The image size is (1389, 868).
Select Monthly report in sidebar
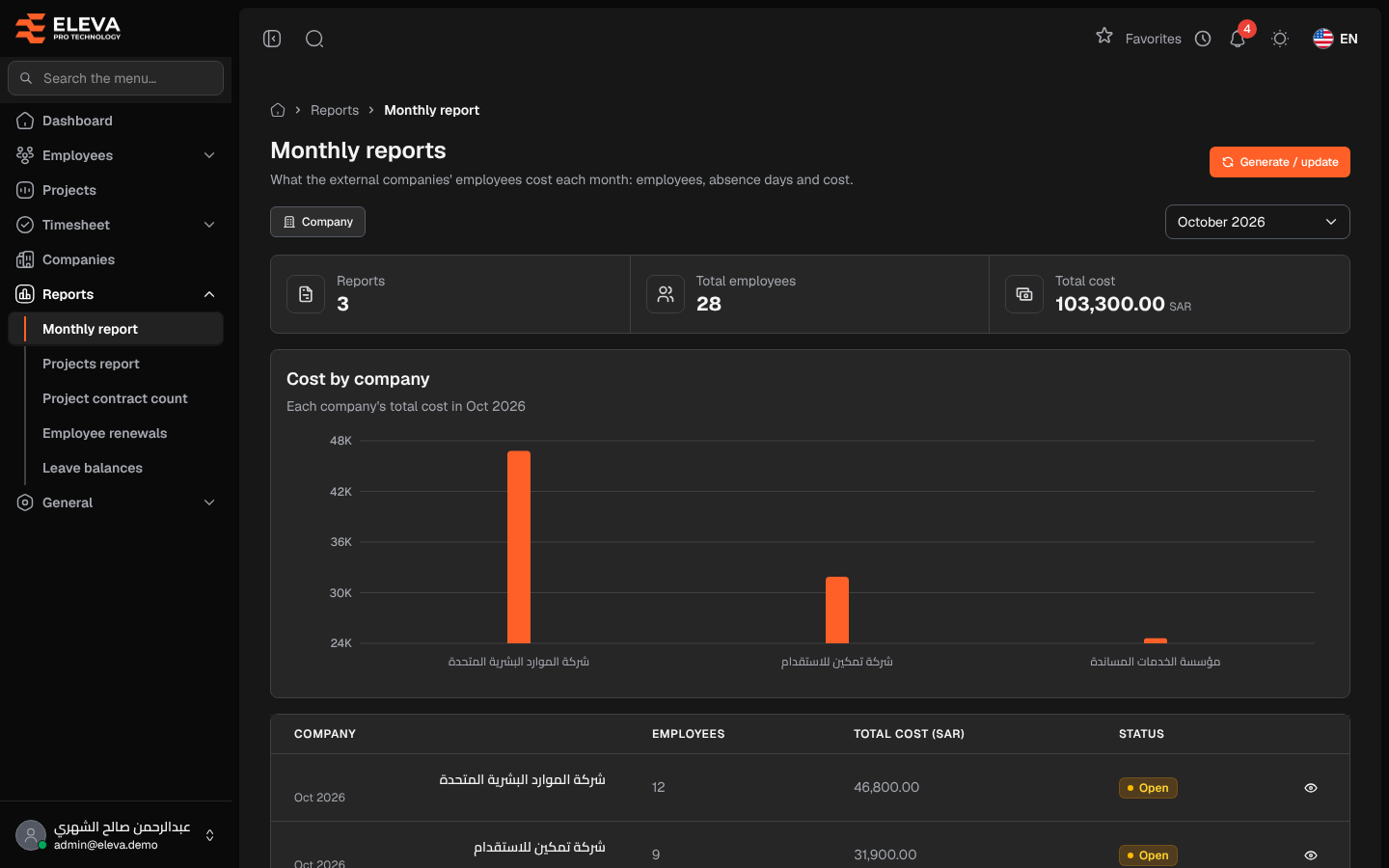116,329
